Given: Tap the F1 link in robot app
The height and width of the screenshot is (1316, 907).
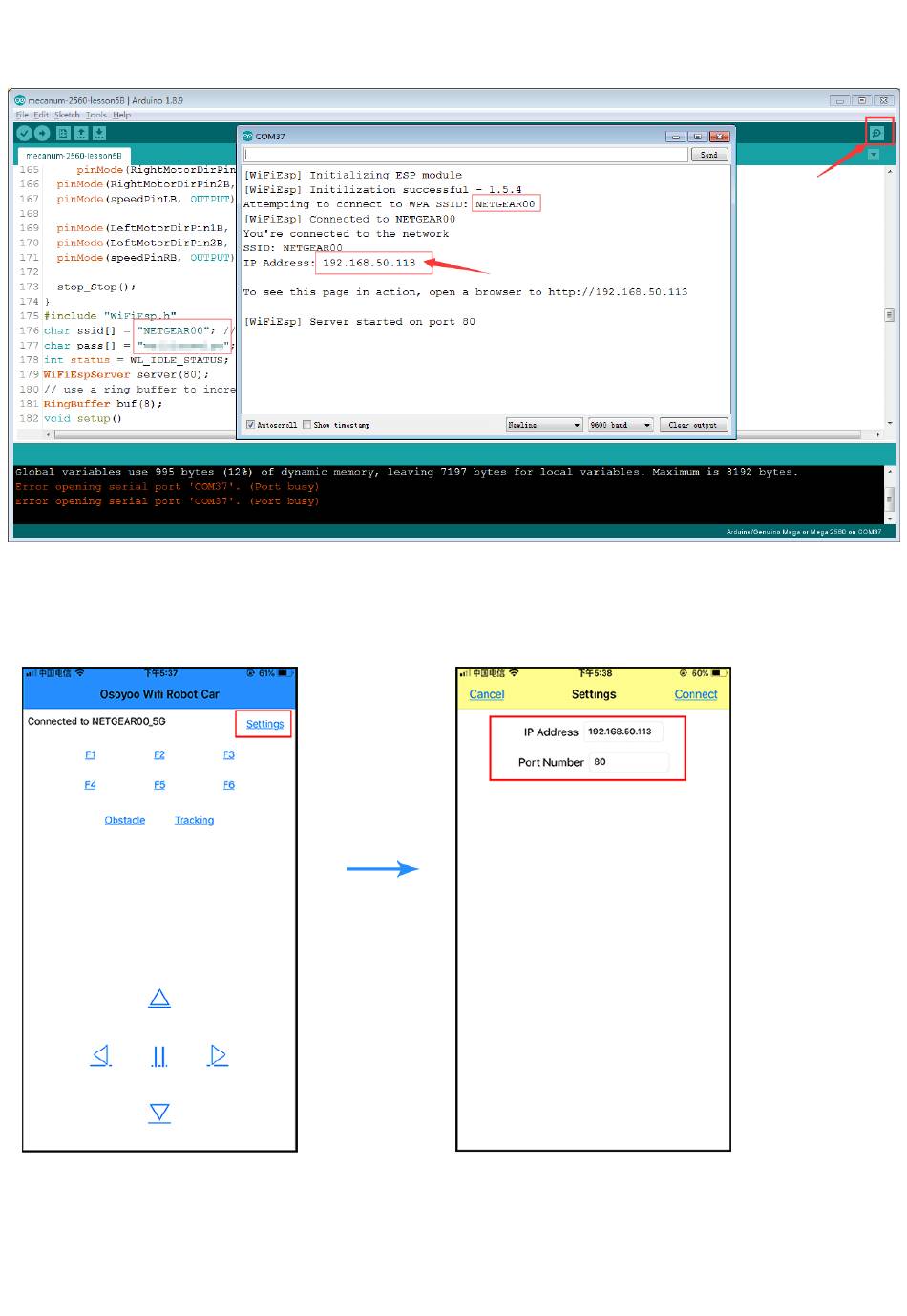Looking at the screenshot, I should click(x=90, y=754).
